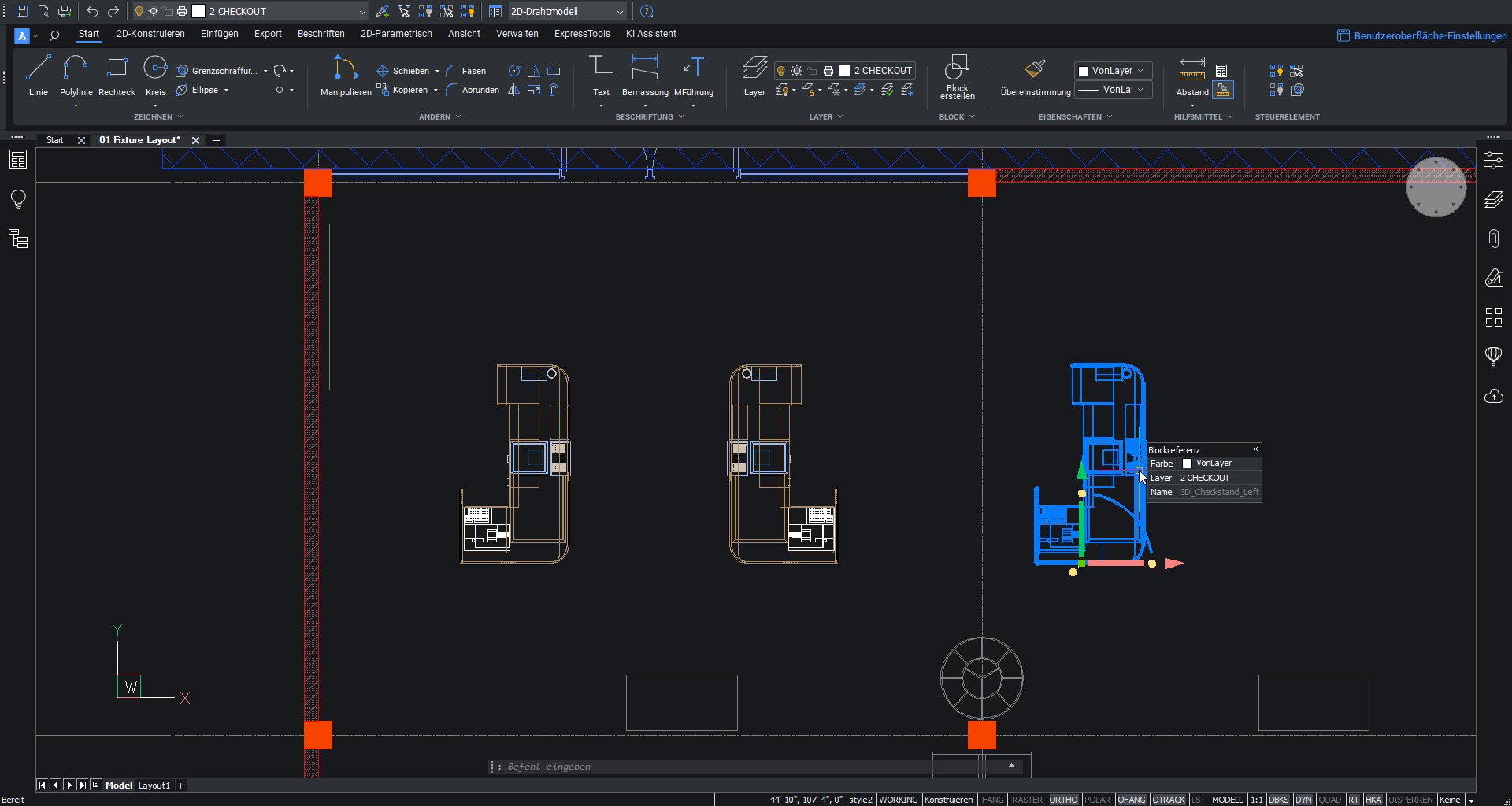Screen dimensions: 1512x806
Task: Click Benutzeroberfläche-Einstellungen link
Action: [1429, 35]
